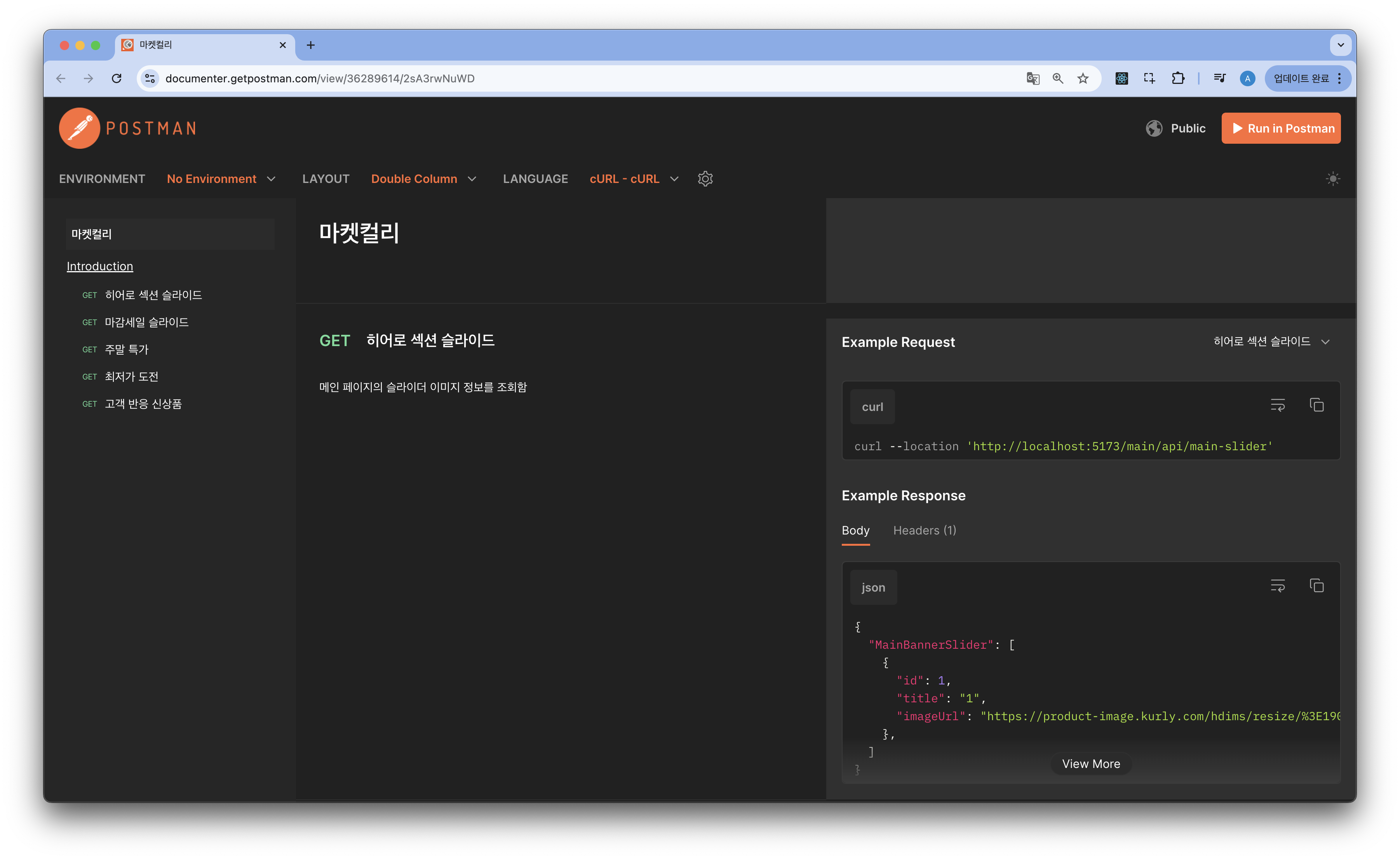
Task: Bookmark this page with star icon
Action: click(1083, 78)
